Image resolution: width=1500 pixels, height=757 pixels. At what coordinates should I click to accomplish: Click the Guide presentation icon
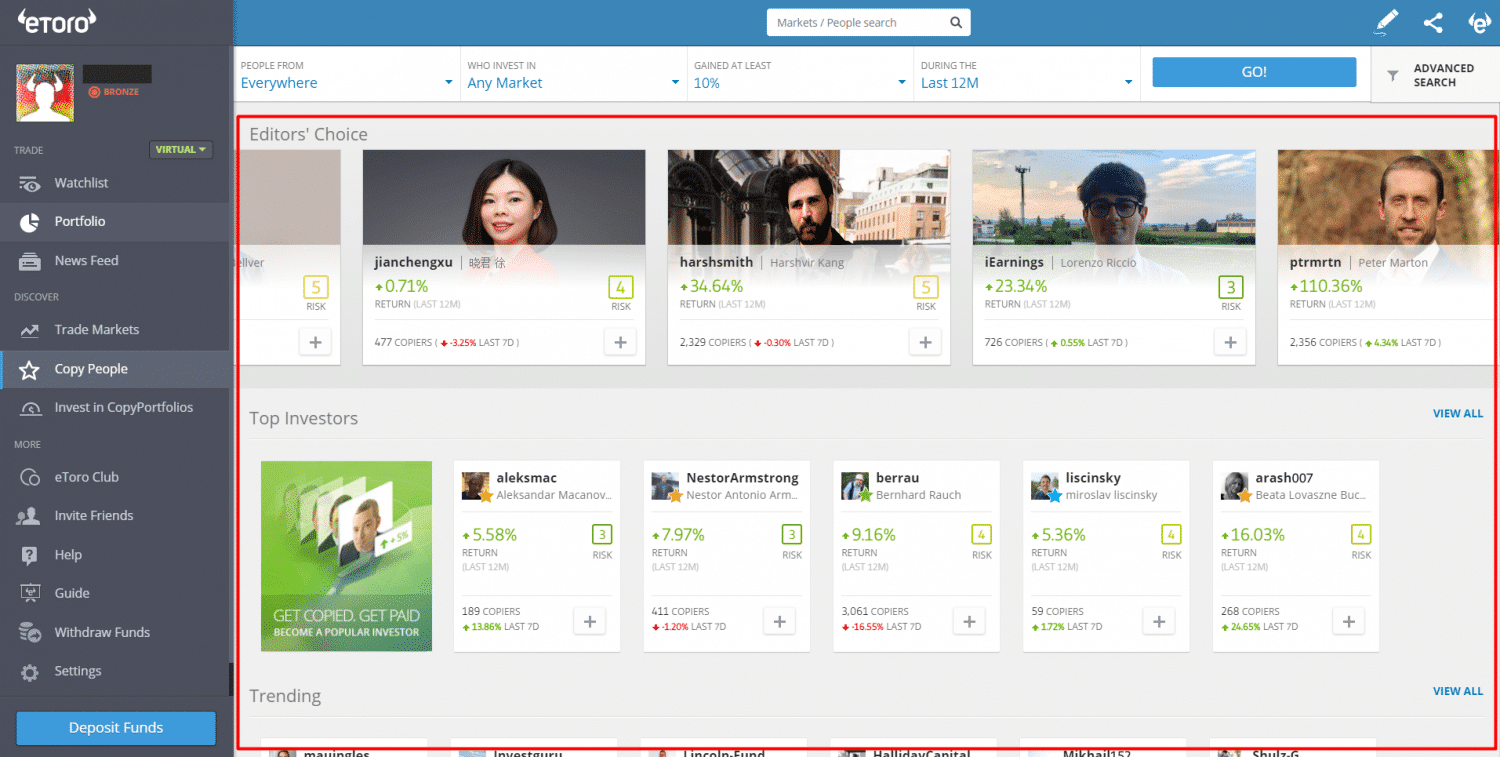31,593
